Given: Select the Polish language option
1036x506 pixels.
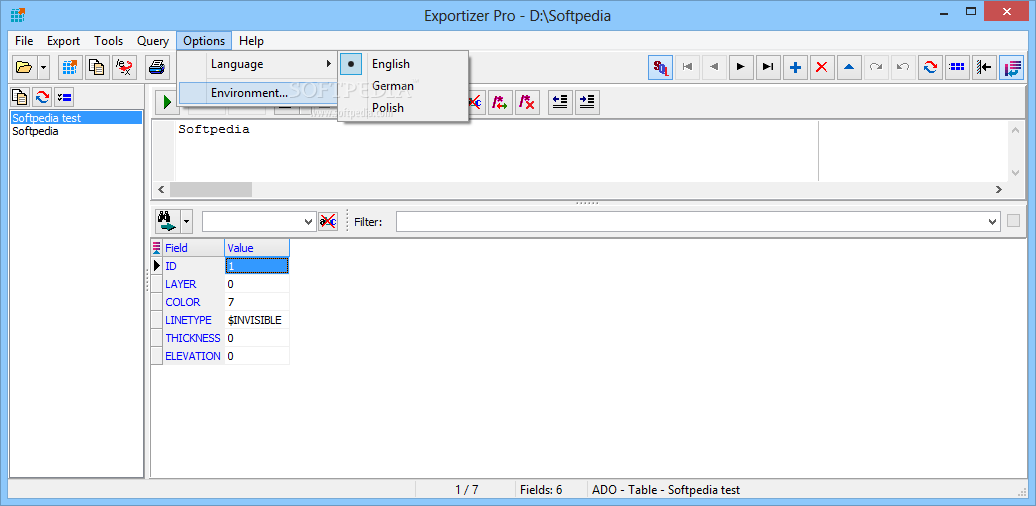Looking at the screenshot, I should point(404,108).
